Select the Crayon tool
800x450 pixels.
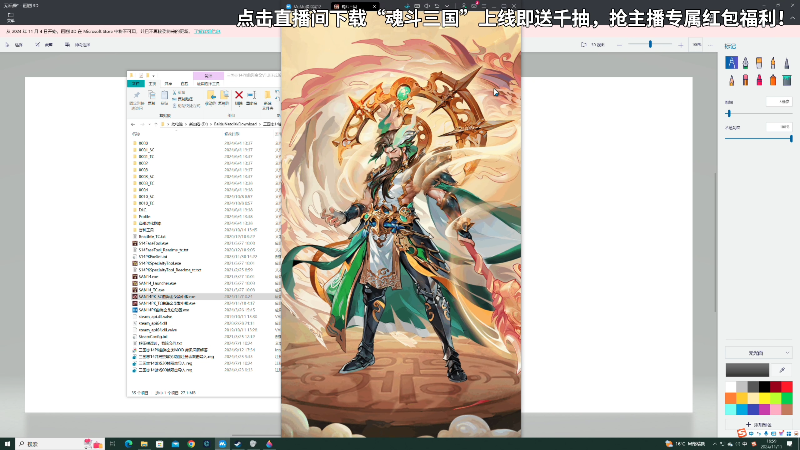point(759,80)
